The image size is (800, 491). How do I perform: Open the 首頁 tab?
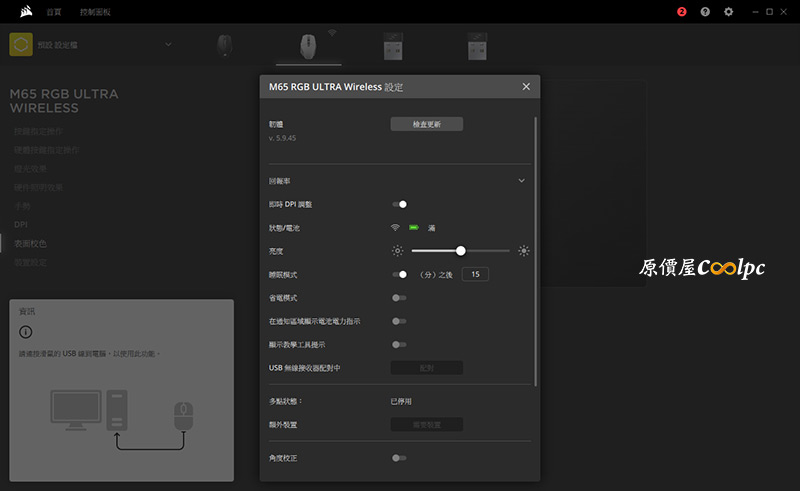pyautogui.click(x=54, y=12)
